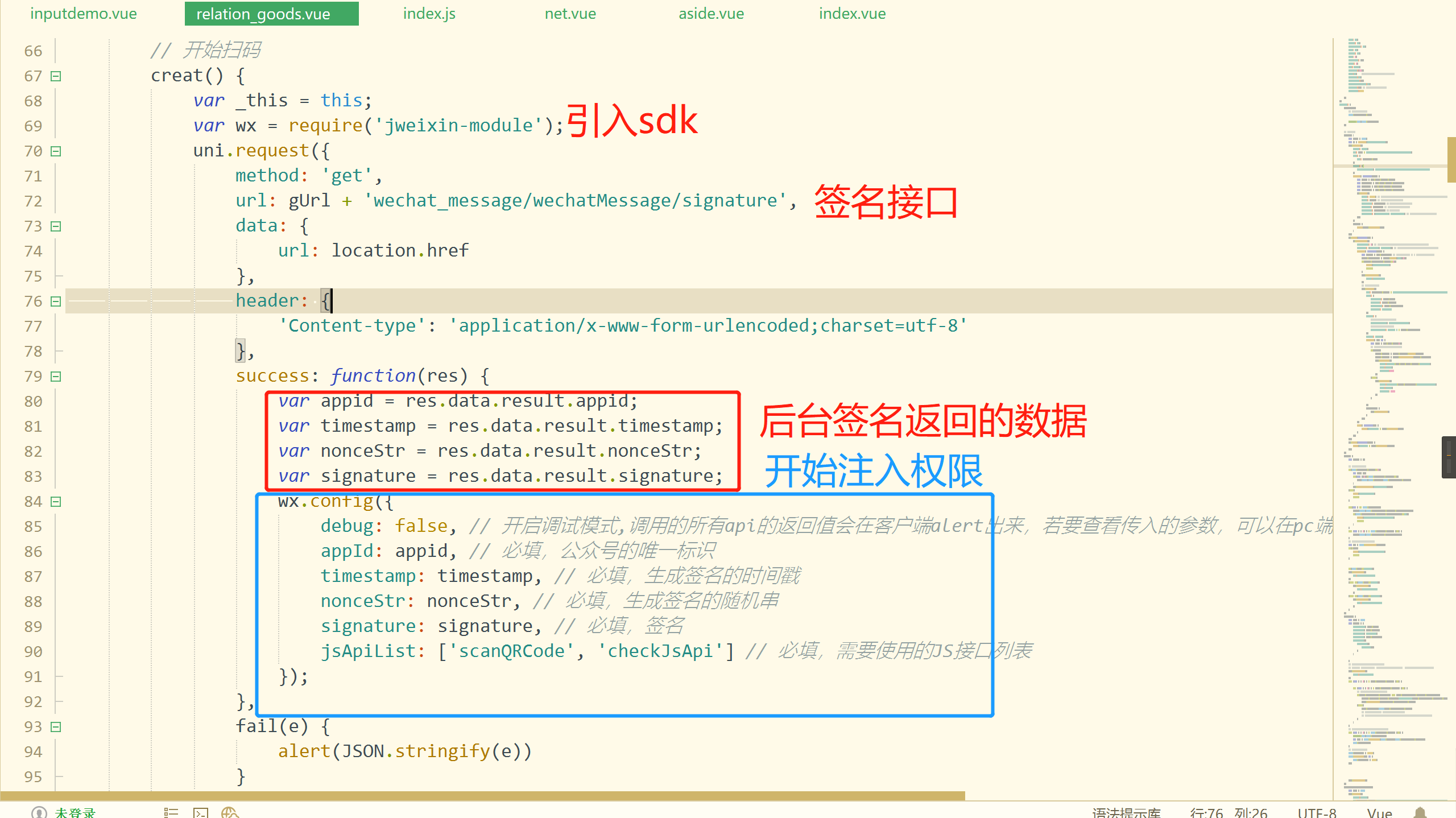Collapse the creat() function at line 67
The height and width of the screenshot is (818, 1456).
pos(56,76)
